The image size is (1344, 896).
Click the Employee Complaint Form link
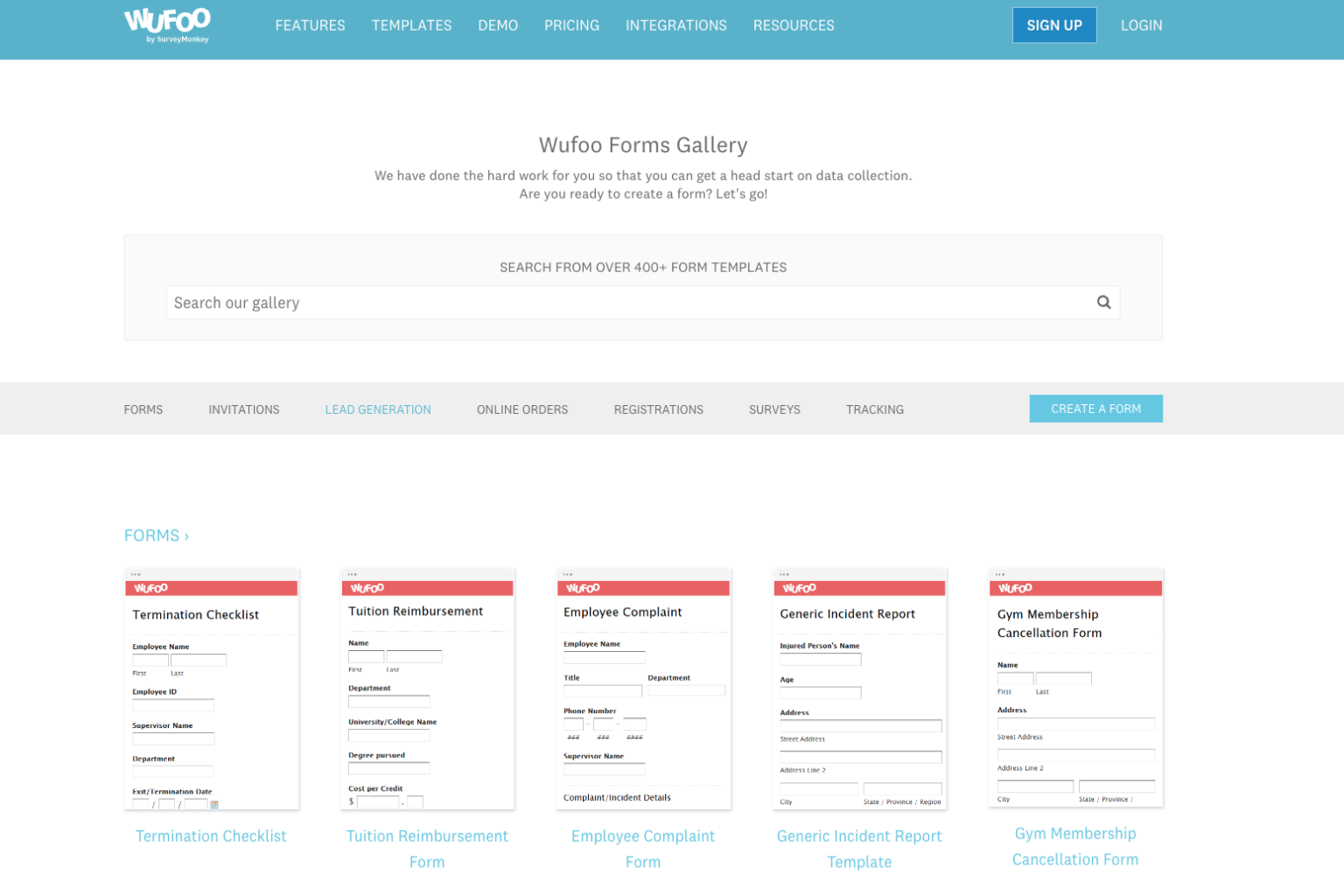click(x=643, y=849)
